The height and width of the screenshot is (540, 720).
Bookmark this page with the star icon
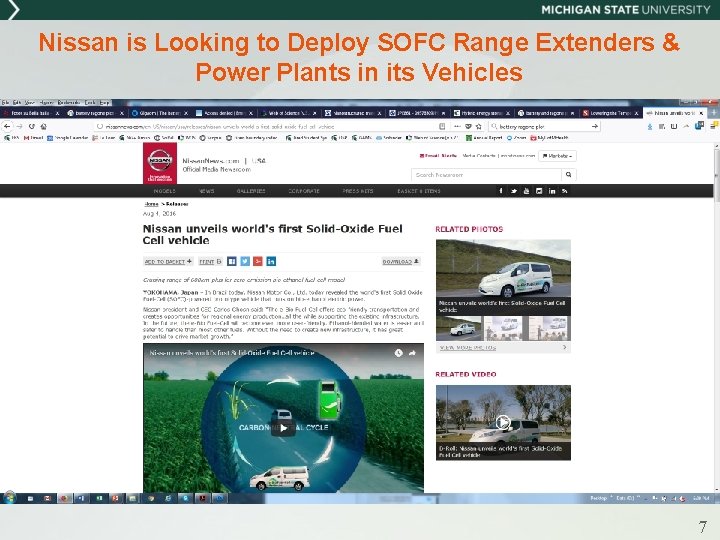click(478, 126)
